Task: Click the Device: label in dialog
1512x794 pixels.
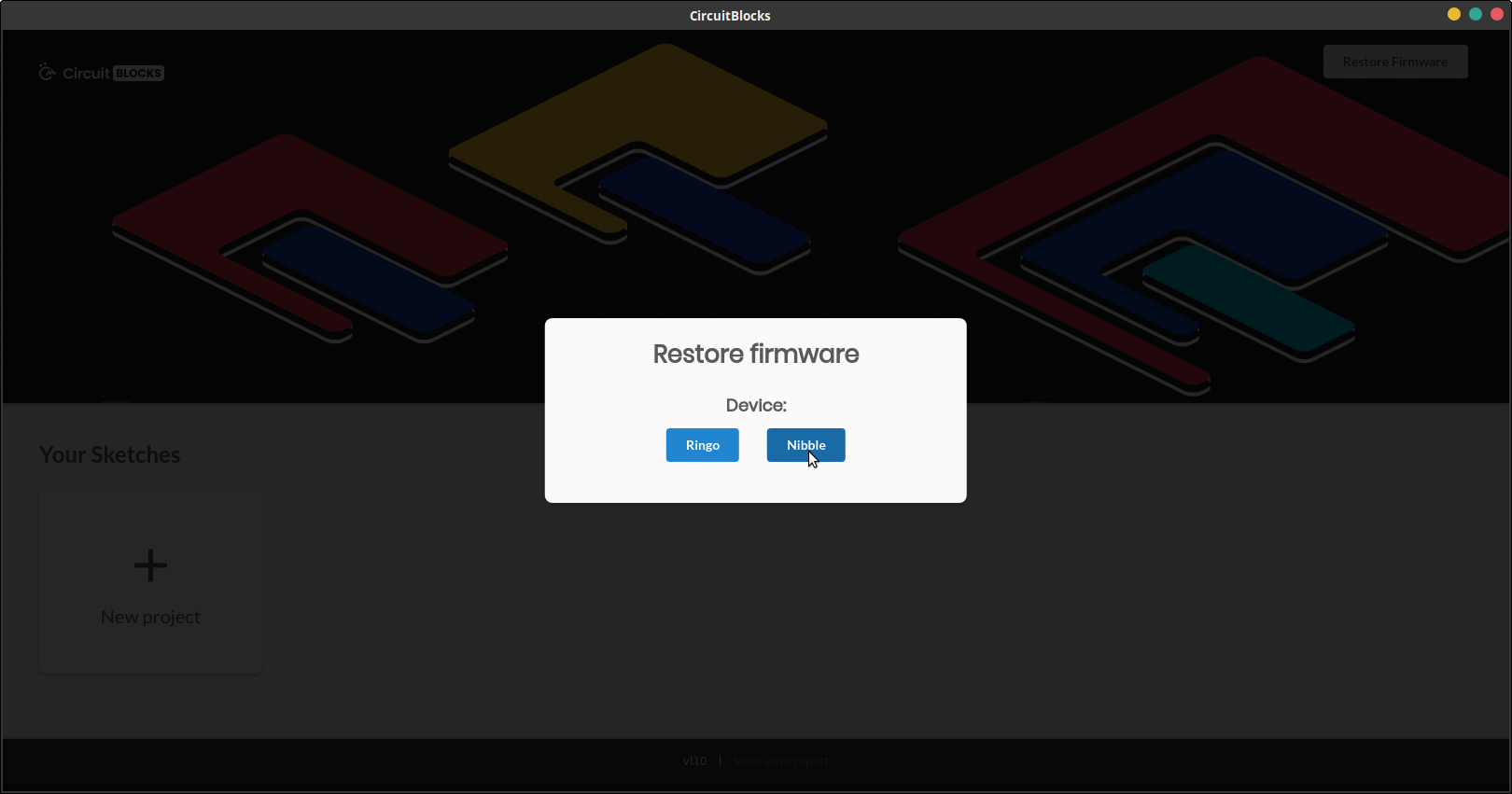Action: coord(756,405)
